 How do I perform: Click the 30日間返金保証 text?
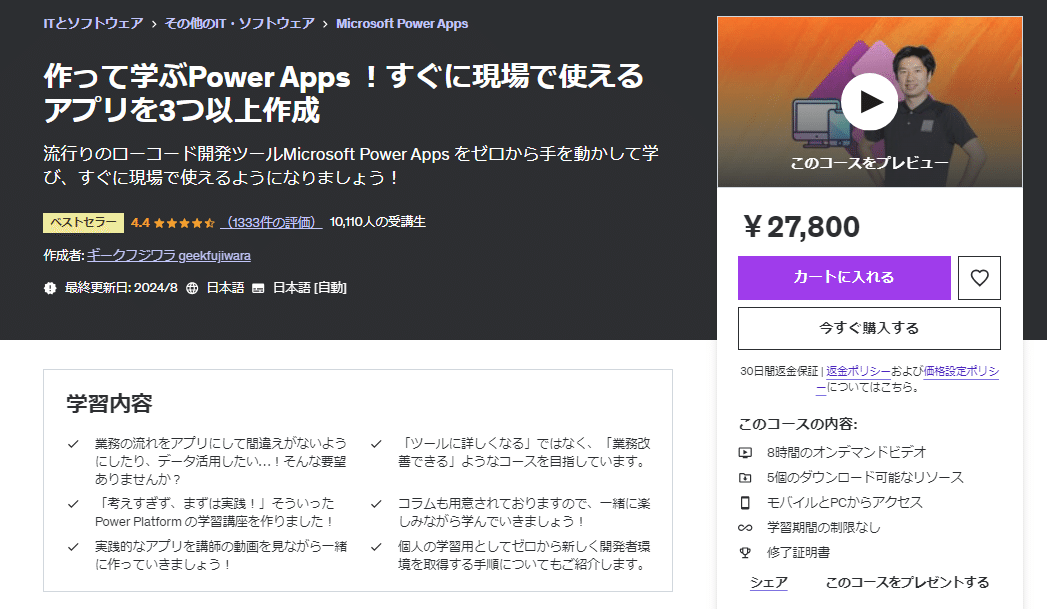tap(779, 371)
